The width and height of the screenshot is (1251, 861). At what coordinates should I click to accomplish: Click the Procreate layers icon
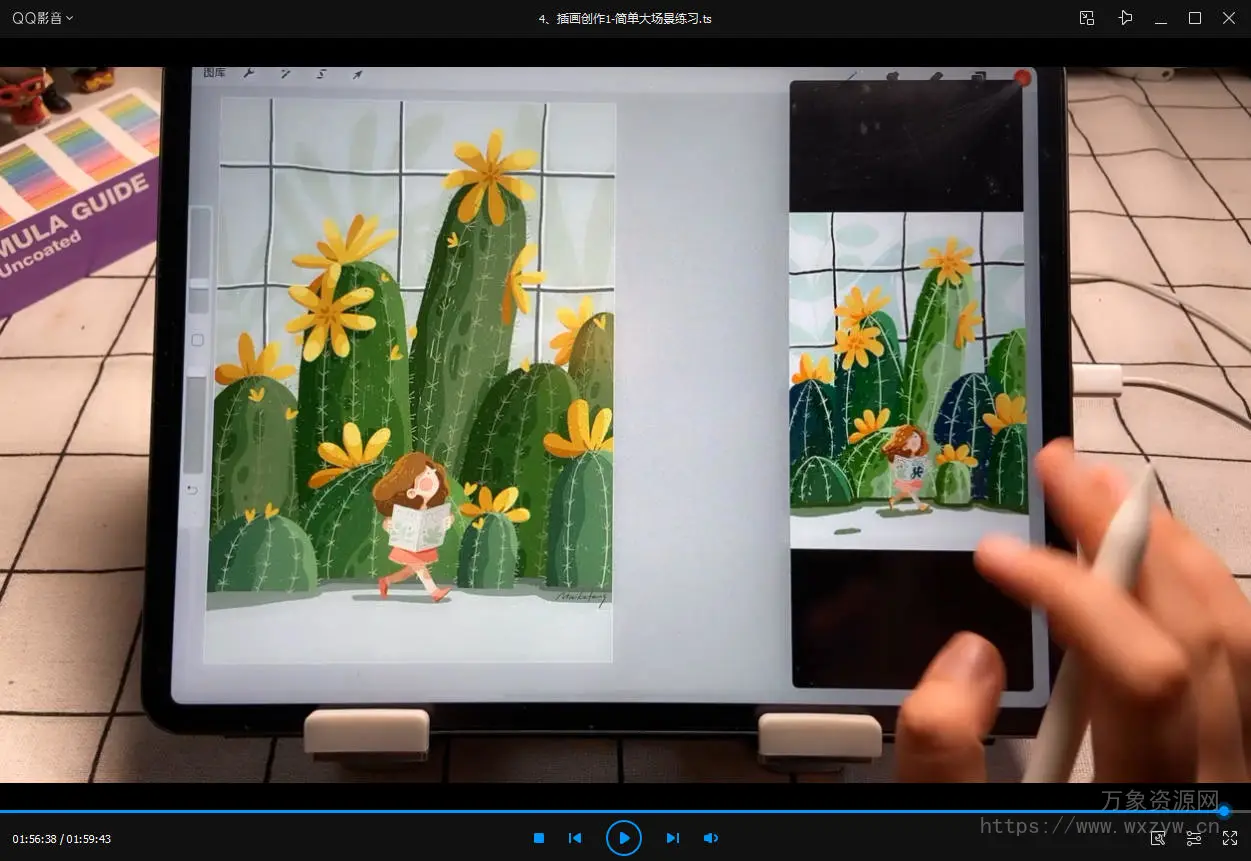coord(979,76)
